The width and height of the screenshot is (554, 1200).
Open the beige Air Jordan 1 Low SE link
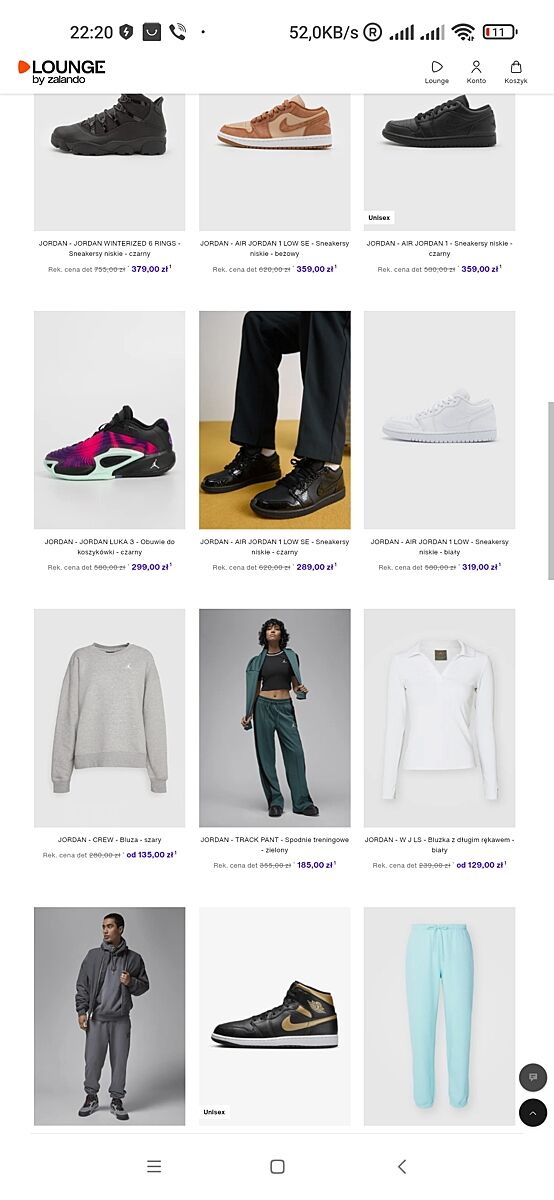(275, 249)
